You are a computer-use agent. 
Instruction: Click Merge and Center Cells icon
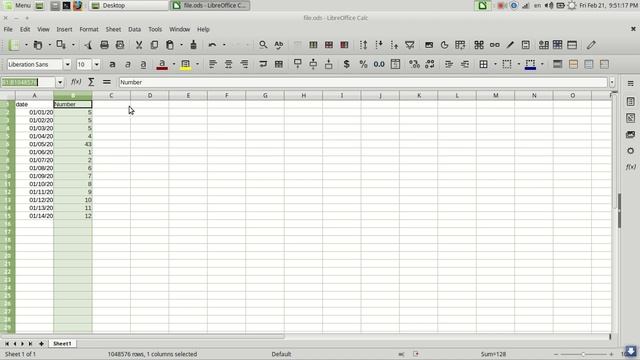(279, 64)
